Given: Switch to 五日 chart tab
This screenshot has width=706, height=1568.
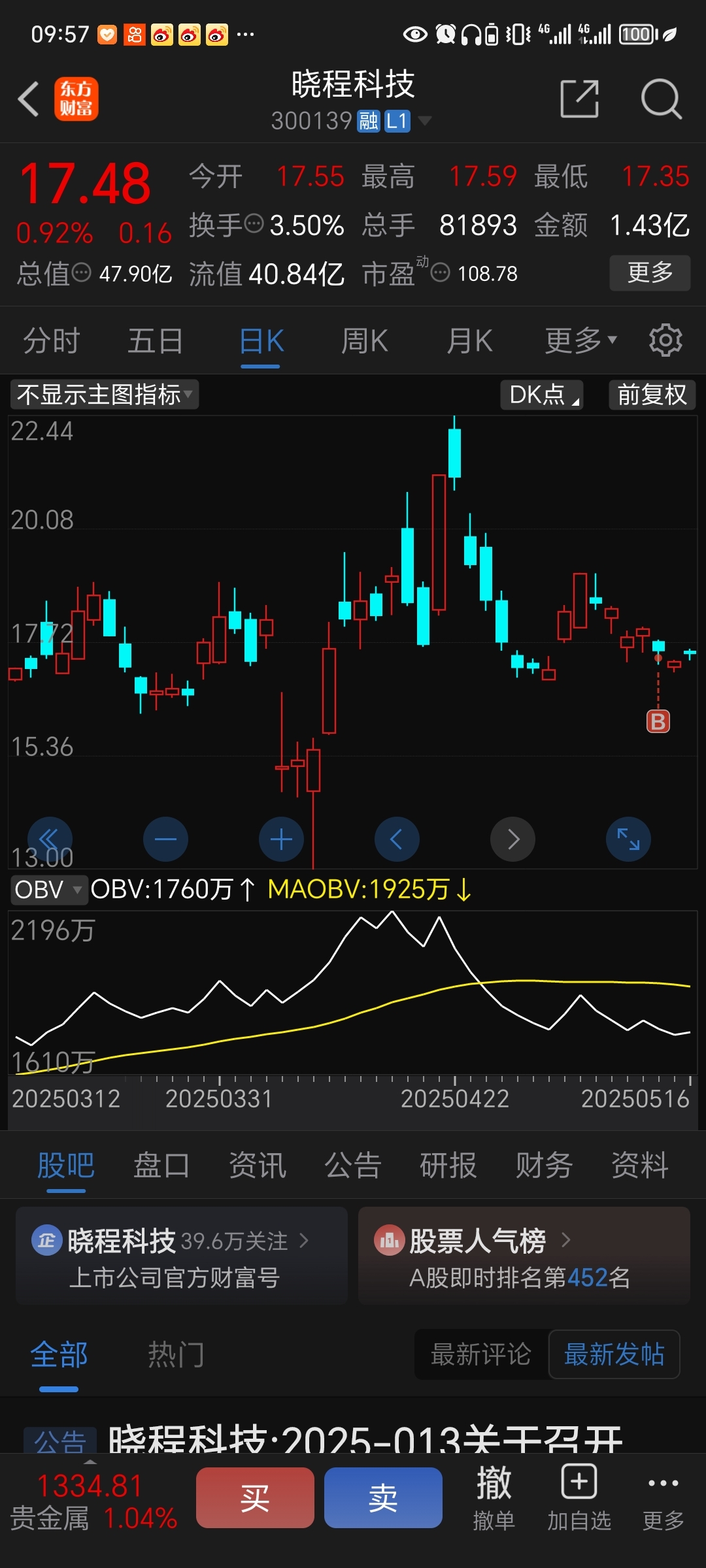Looking at the screenshot, I should coord(156,340).
